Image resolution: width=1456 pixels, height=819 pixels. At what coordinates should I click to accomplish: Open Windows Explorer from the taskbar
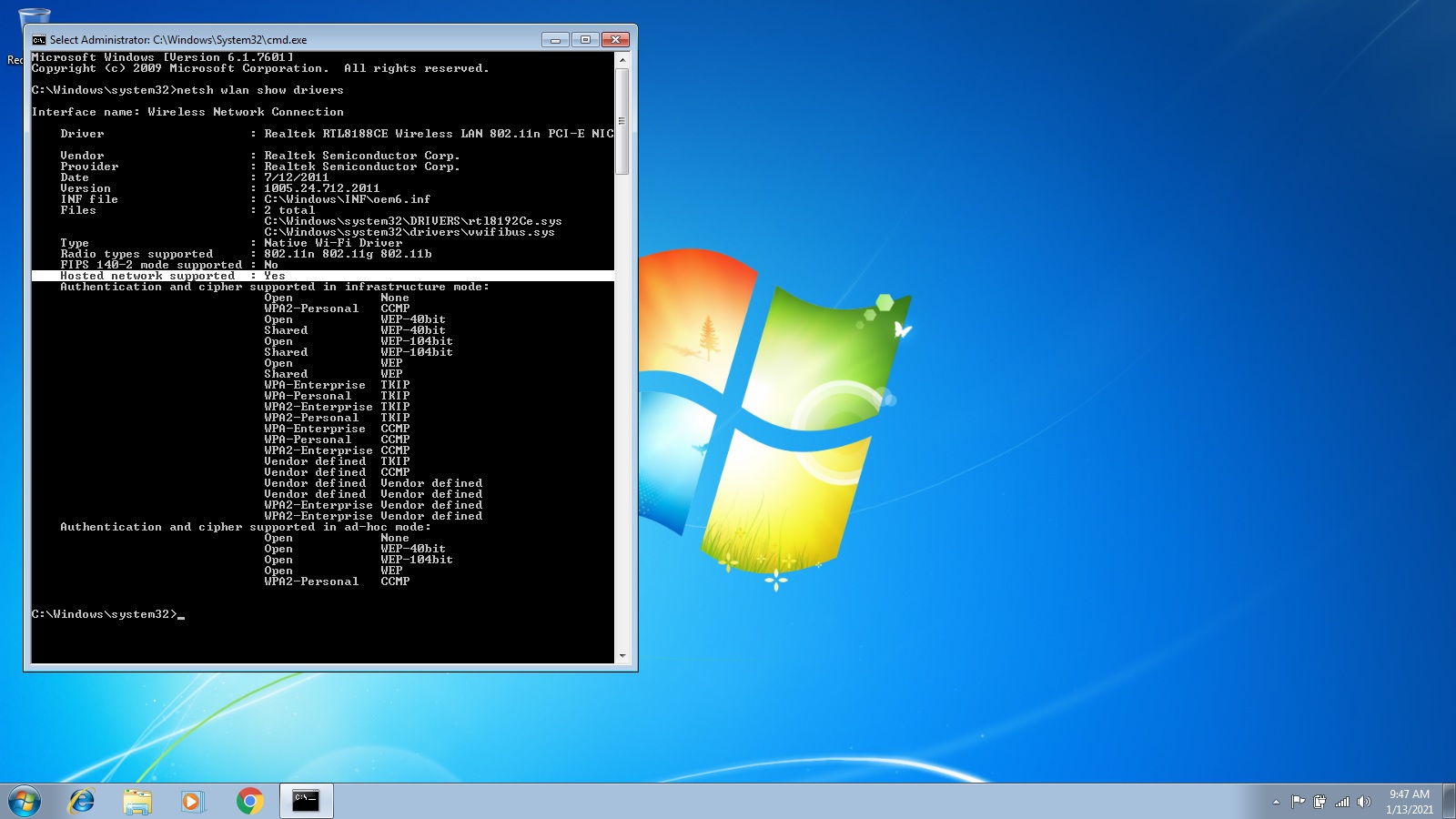click(x=138, y=801)
